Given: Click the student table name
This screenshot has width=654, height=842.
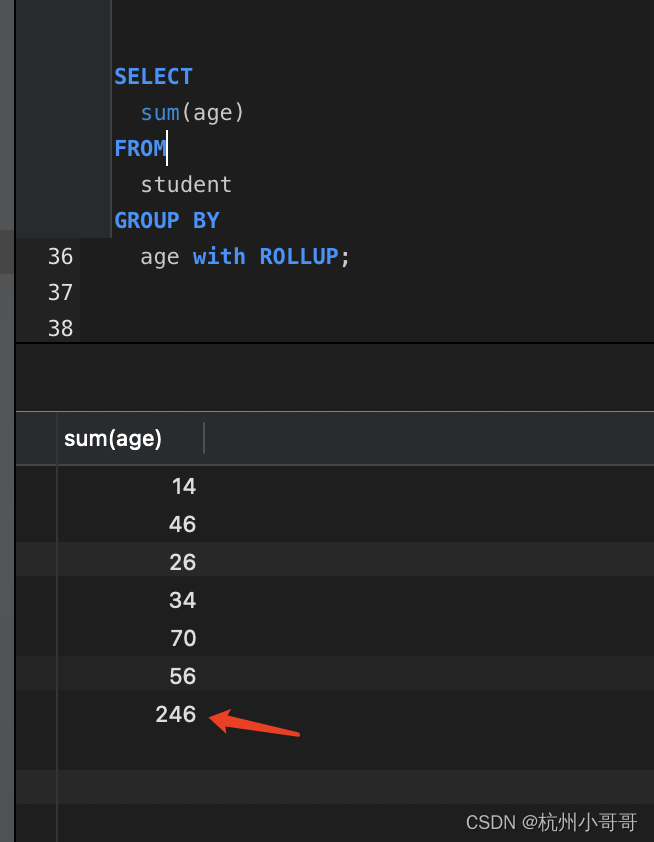Looking at the screenshot, I should coord(186,184).
